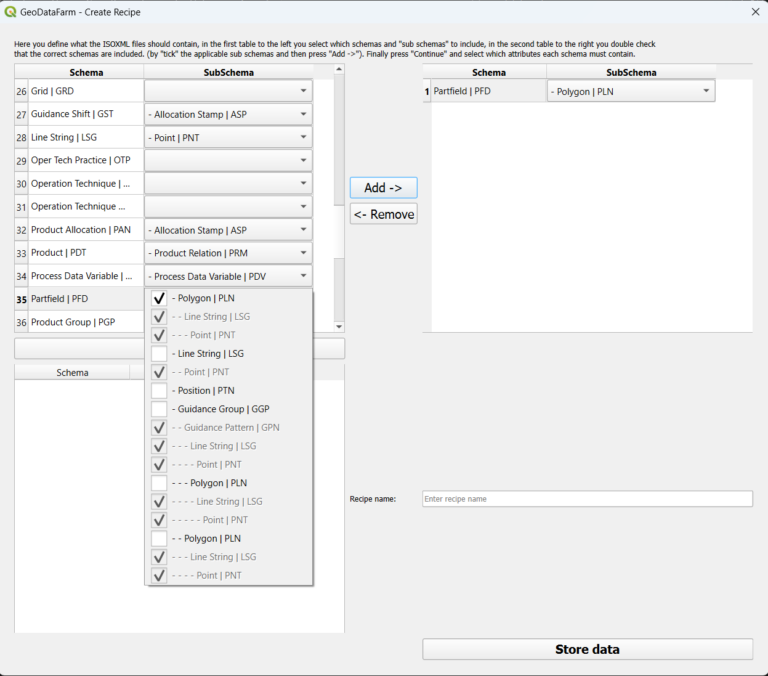
Task: Expand Guidance Shift Allocation Stamp dropdown
Action: point(228,115)
